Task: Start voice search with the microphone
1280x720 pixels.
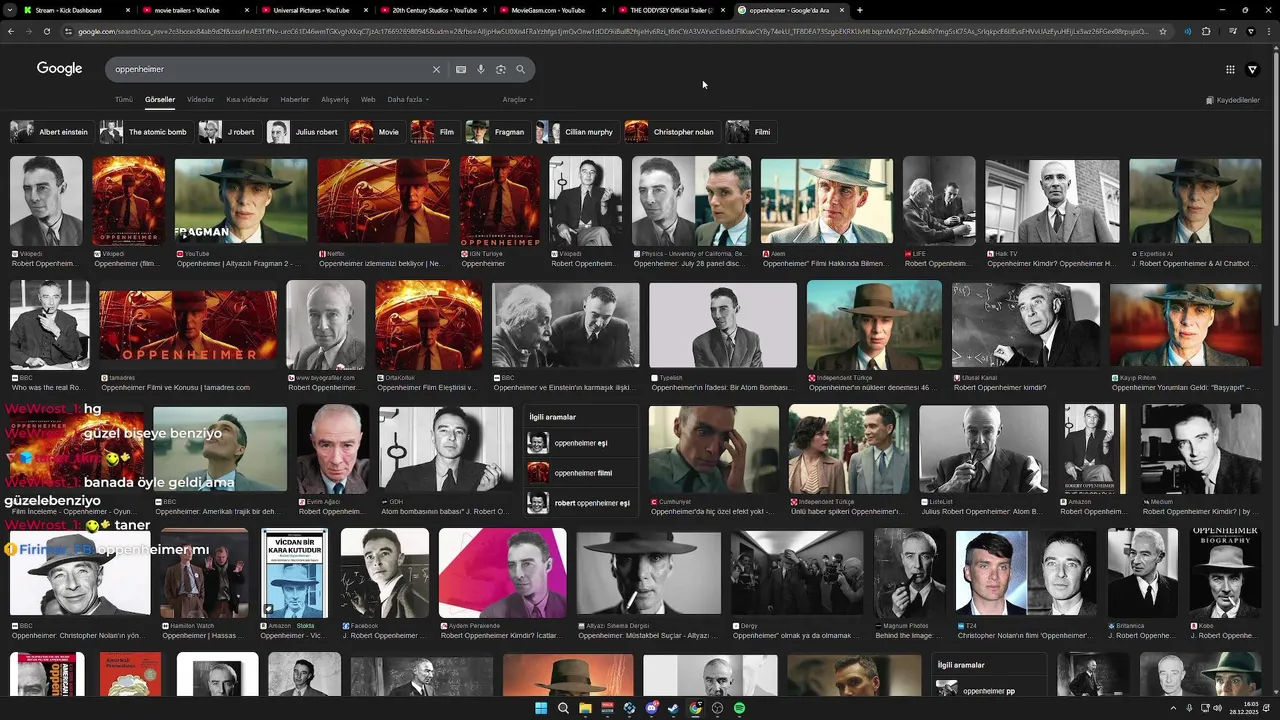Action: click(481, 69)
